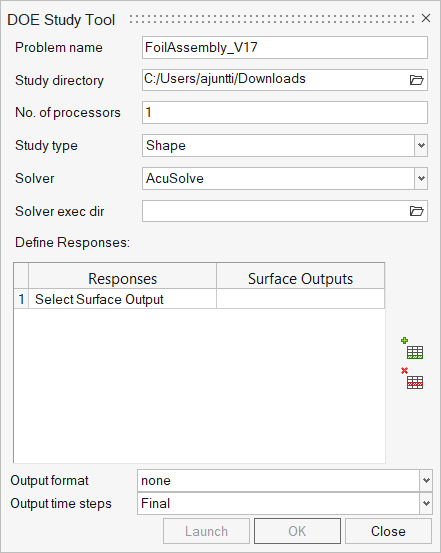Click the Responses column header
The image size is (441, 553).
click(122, 279)
